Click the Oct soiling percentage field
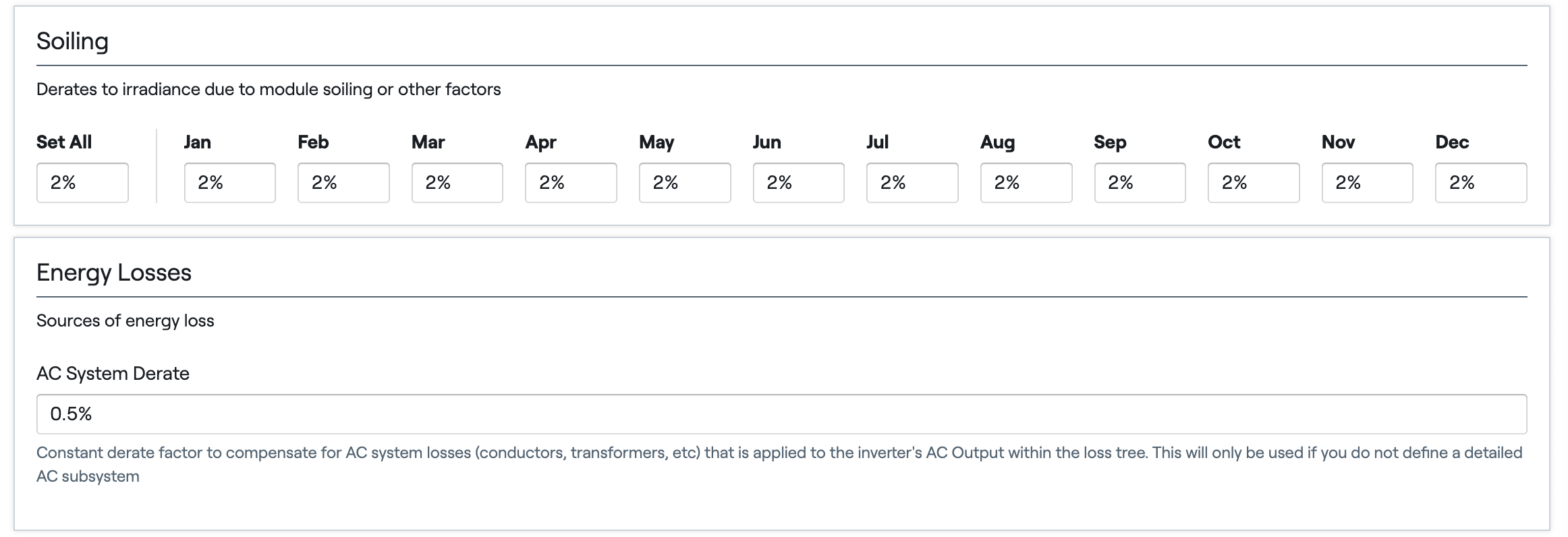The width and height of the screenshot is (1568, 537). tap(1254, 182)
